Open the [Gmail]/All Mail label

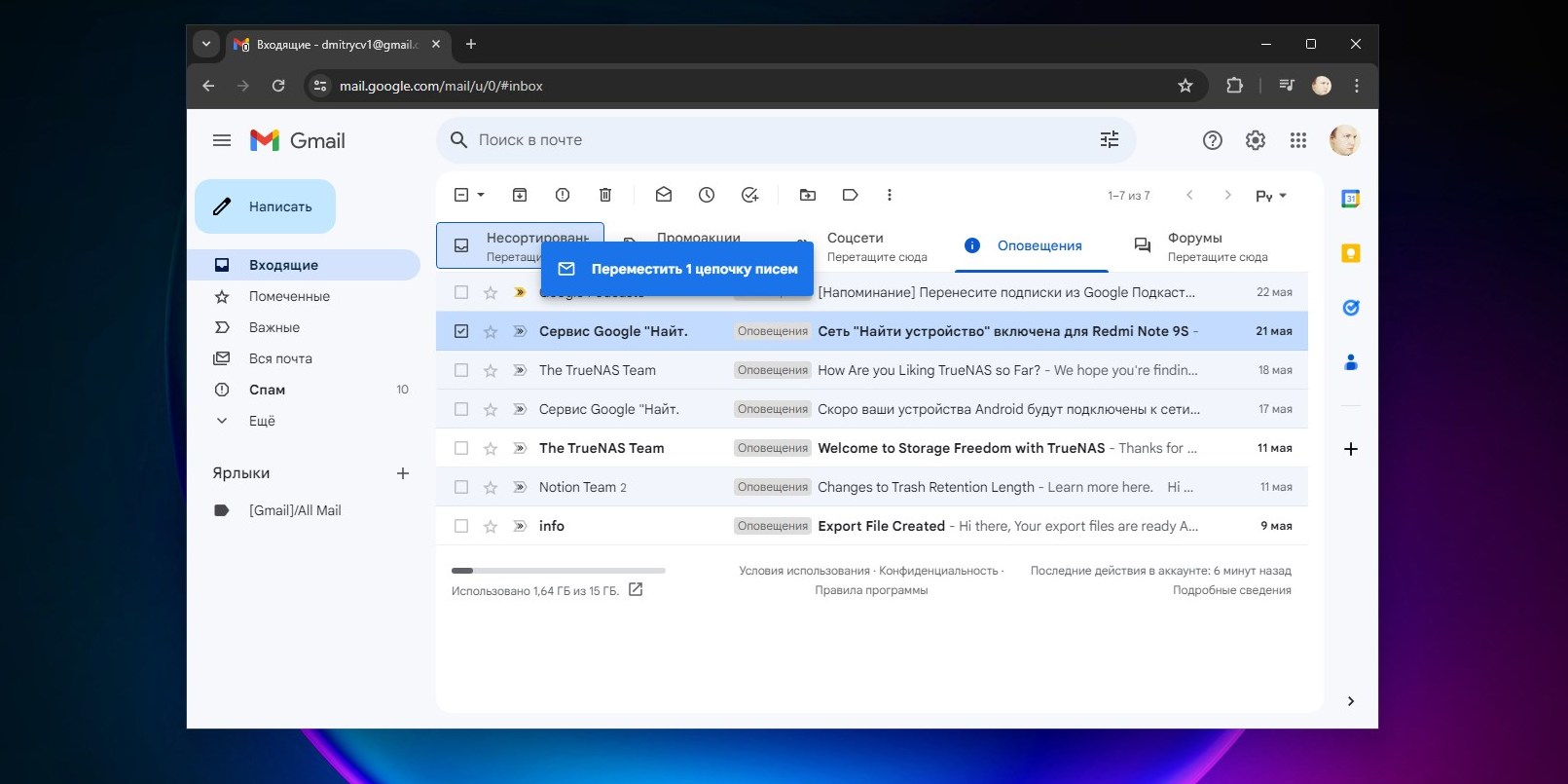pos(295,510)
